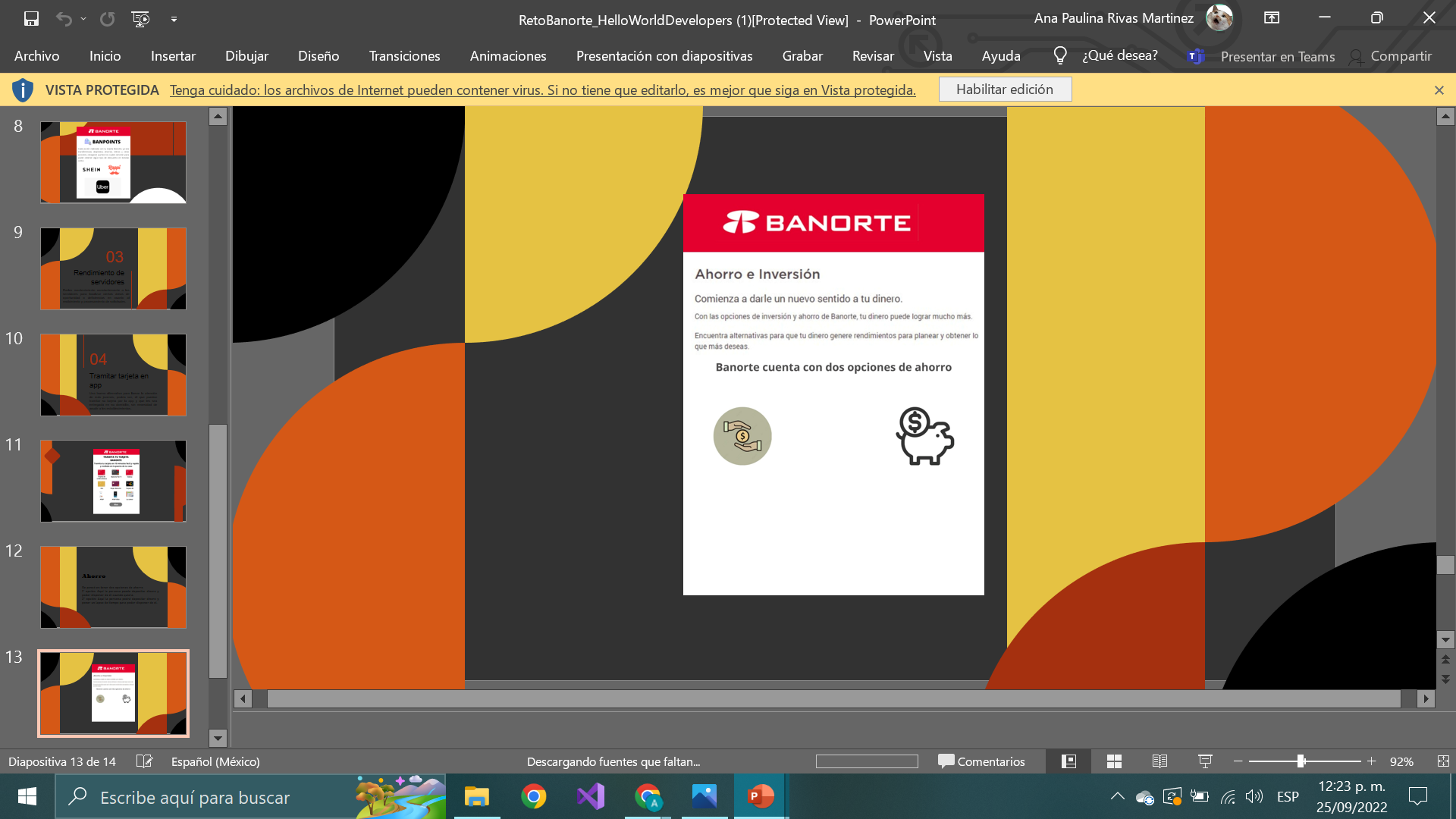Select slide 11 thumbnail

tap(113, 481)
